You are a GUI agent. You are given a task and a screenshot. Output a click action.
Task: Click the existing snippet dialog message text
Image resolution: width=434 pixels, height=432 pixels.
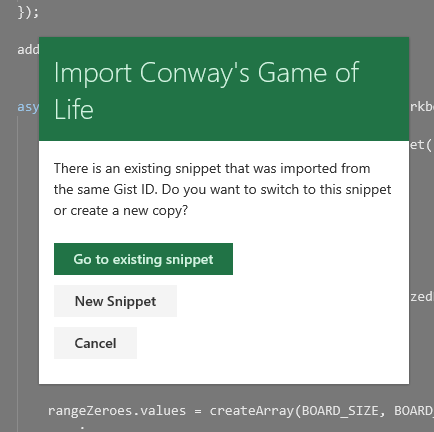(222, 189)
